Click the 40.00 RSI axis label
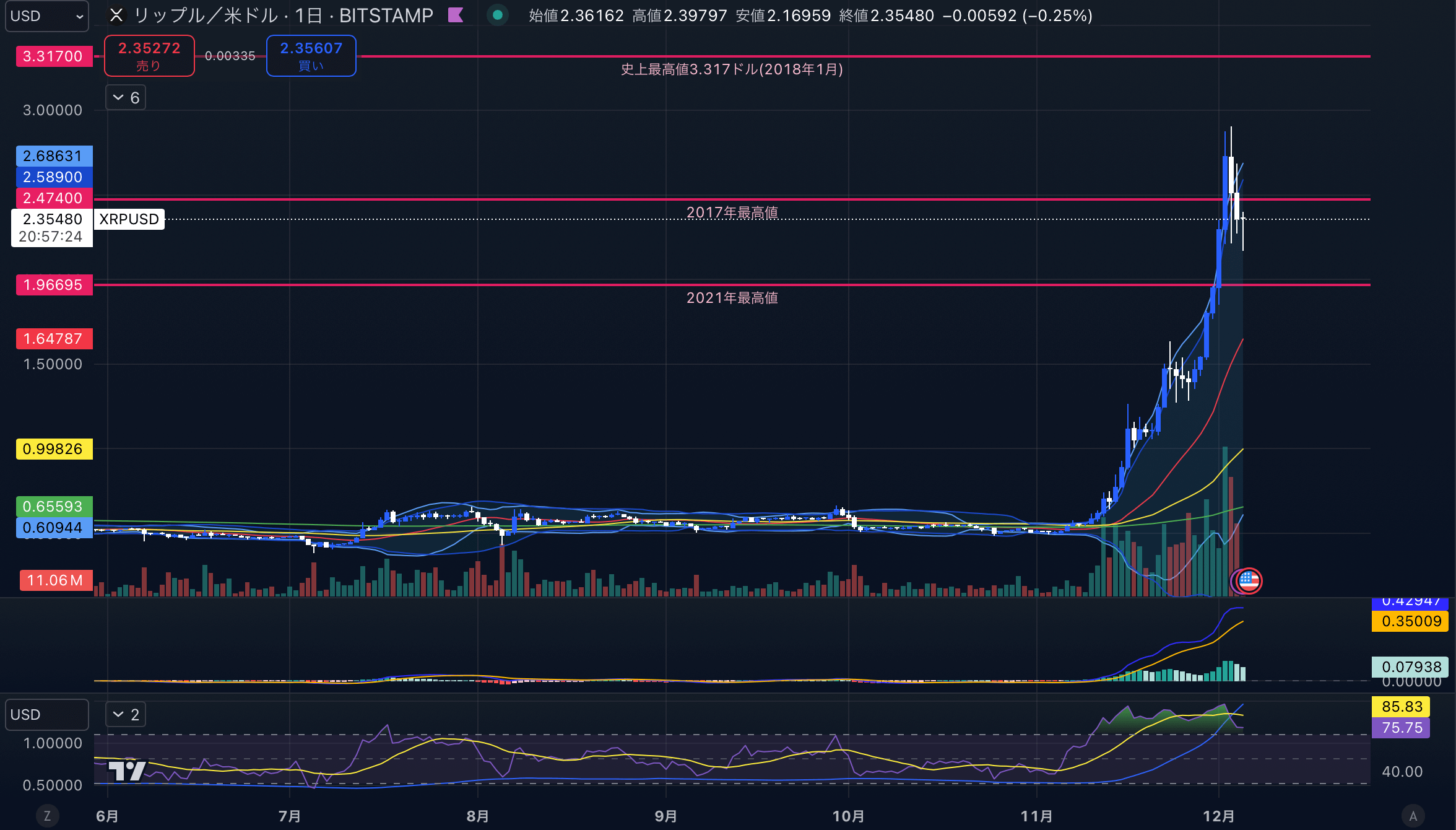Screen dimensions: 1456x830 coord(1402,772)
